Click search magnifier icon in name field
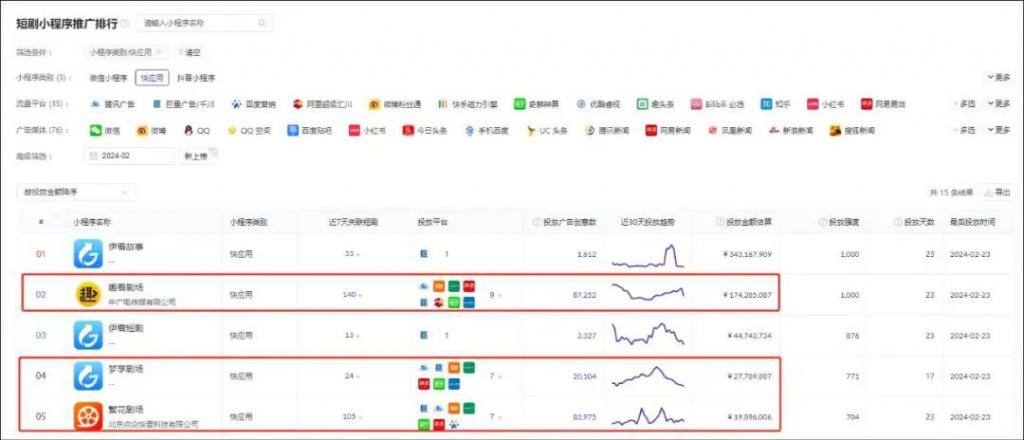The height and width of the screenshot is (440, 1024). [262, 24]
